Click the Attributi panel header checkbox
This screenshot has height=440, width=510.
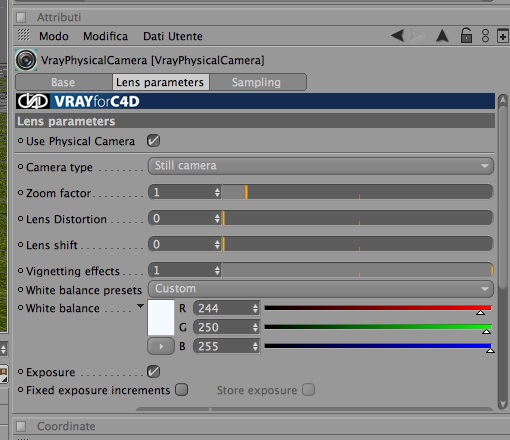tap(21, 17)
